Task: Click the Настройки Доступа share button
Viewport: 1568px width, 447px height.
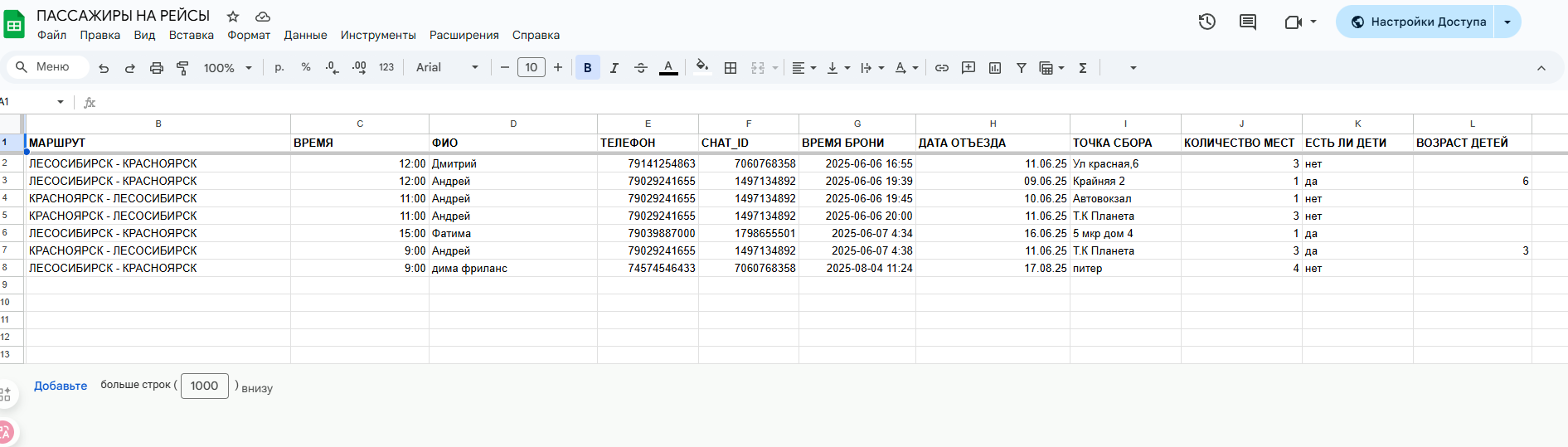Action: pos(1418,22)
